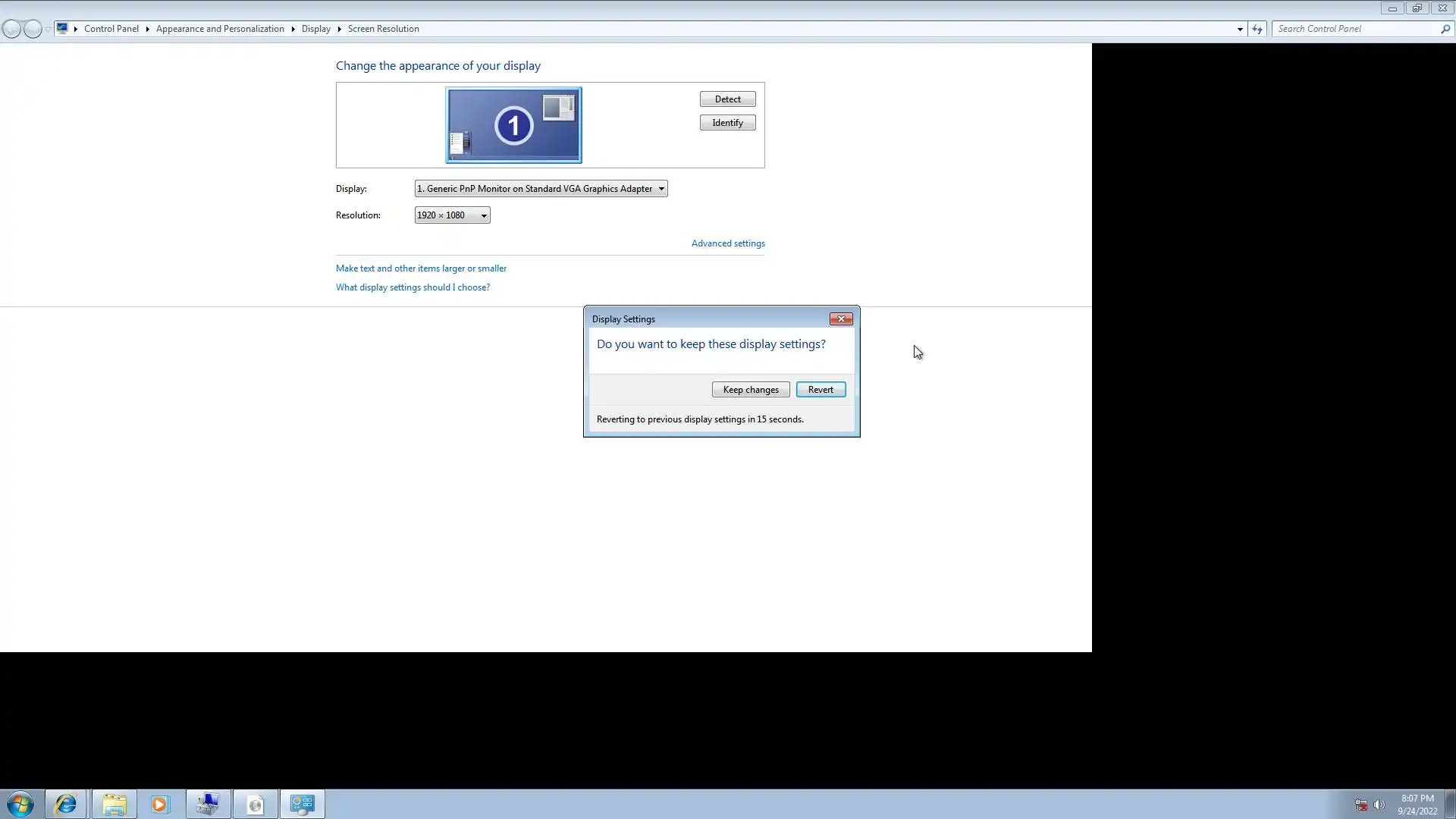Open the Advanced settings link

click(x=727, y=243)
